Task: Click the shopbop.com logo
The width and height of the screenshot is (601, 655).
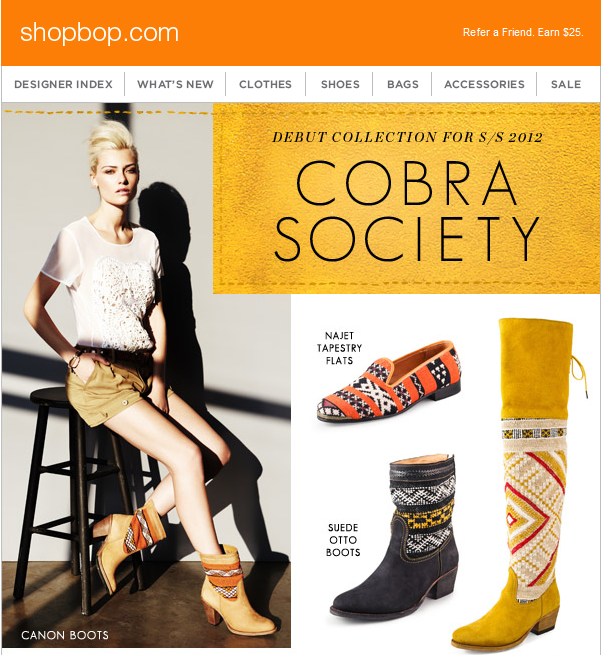Action: pyautogui.click(x=99, y=33)
